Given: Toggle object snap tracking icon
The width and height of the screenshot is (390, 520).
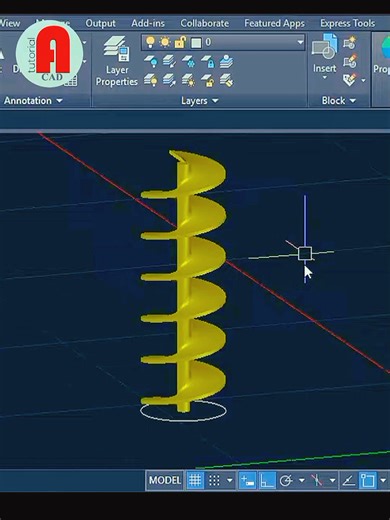Looking at the screenshot, I should [x=348, y=480].
